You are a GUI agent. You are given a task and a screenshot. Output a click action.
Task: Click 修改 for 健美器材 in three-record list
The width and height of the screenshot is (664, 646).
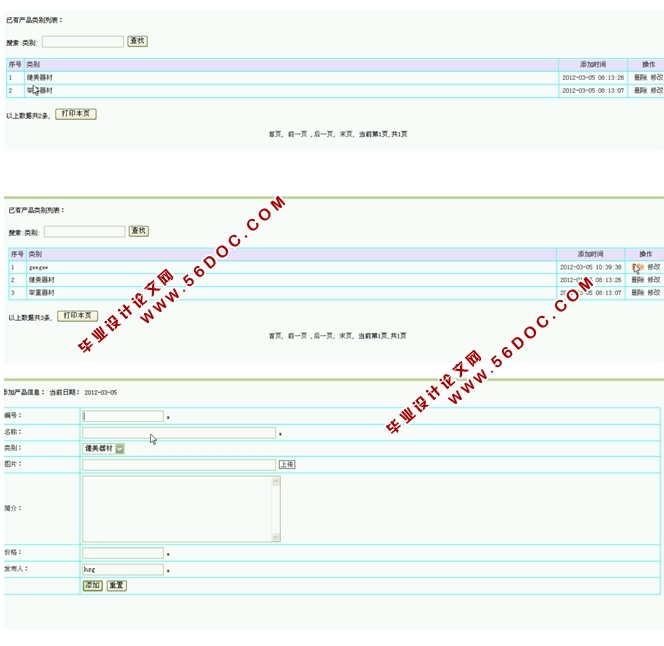coord(654,280)
